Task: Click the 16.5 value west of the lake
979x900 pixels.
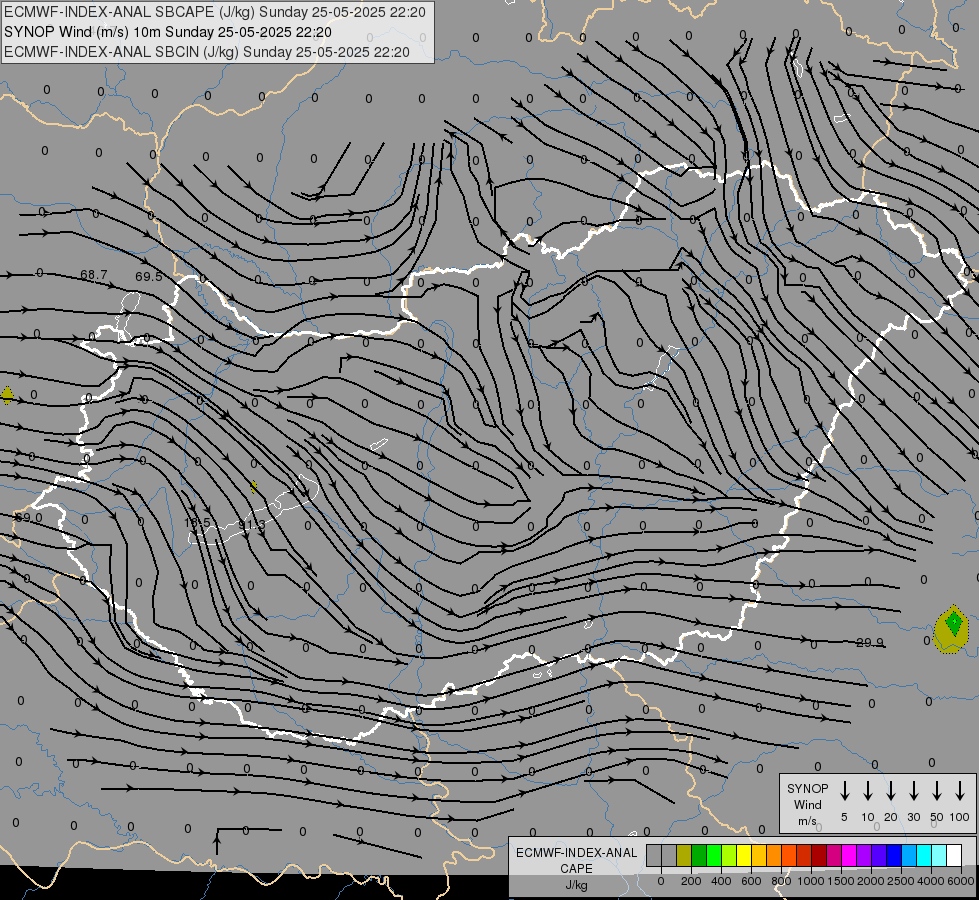Action: click(197, 523)
